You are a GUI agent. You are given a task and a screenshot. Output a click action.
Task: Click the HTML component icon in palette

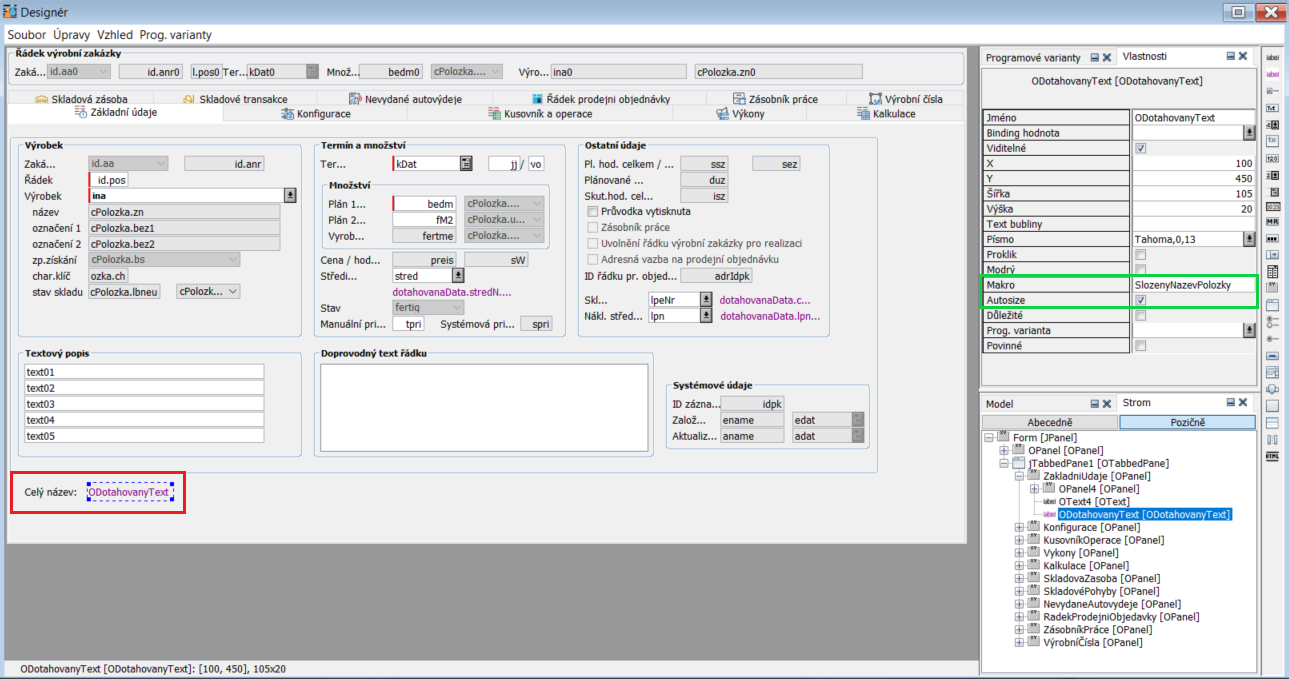(1272, 456)
